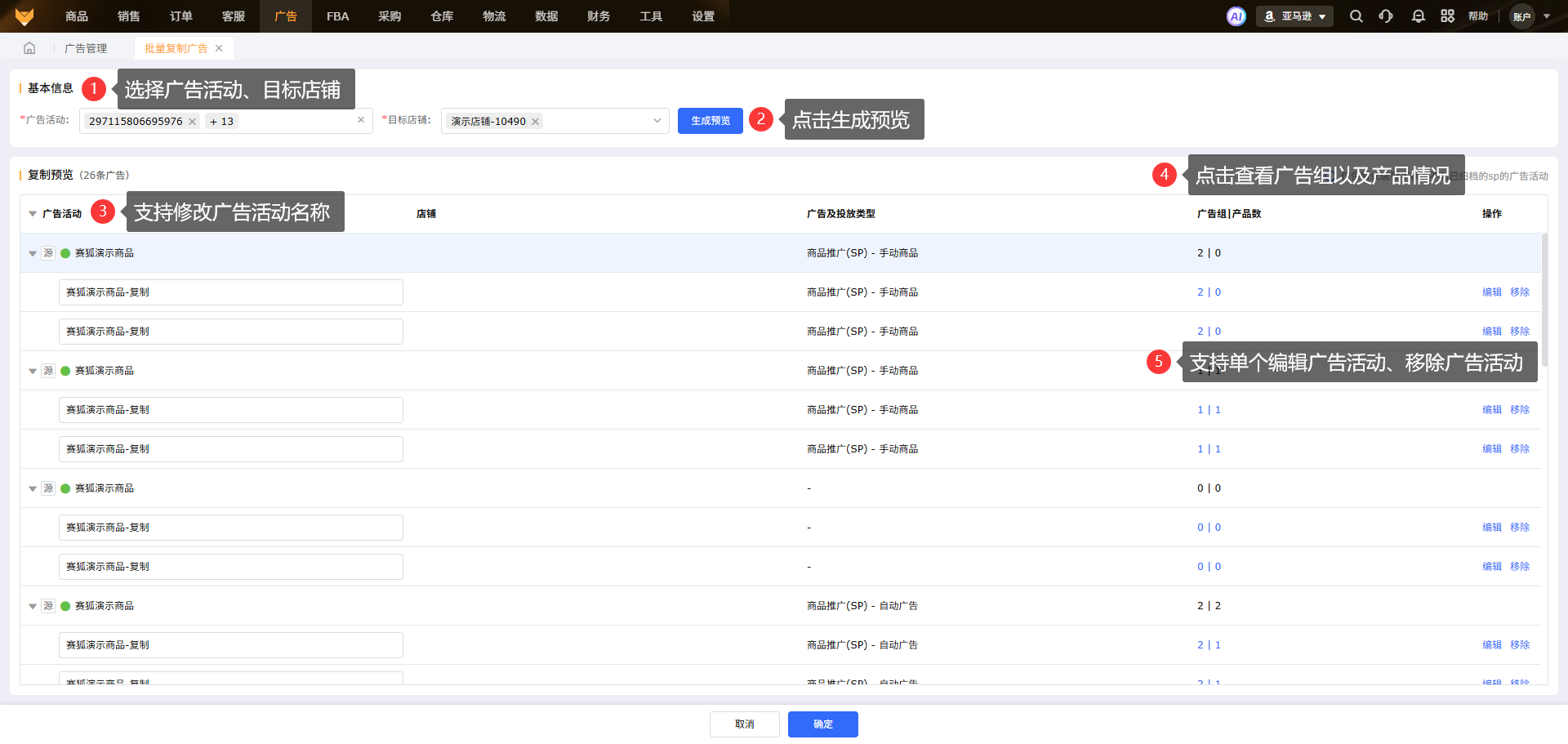Open the FBA menu
This screenshot has height=744, width=1568.
(338, 16)
